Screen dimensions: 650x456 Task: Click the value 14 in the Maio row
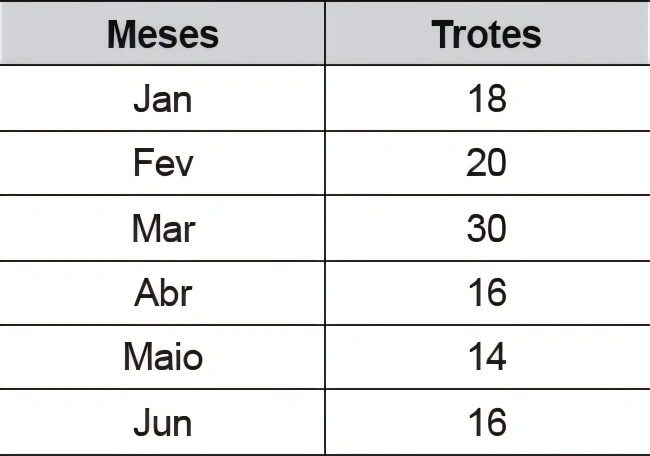486,357
